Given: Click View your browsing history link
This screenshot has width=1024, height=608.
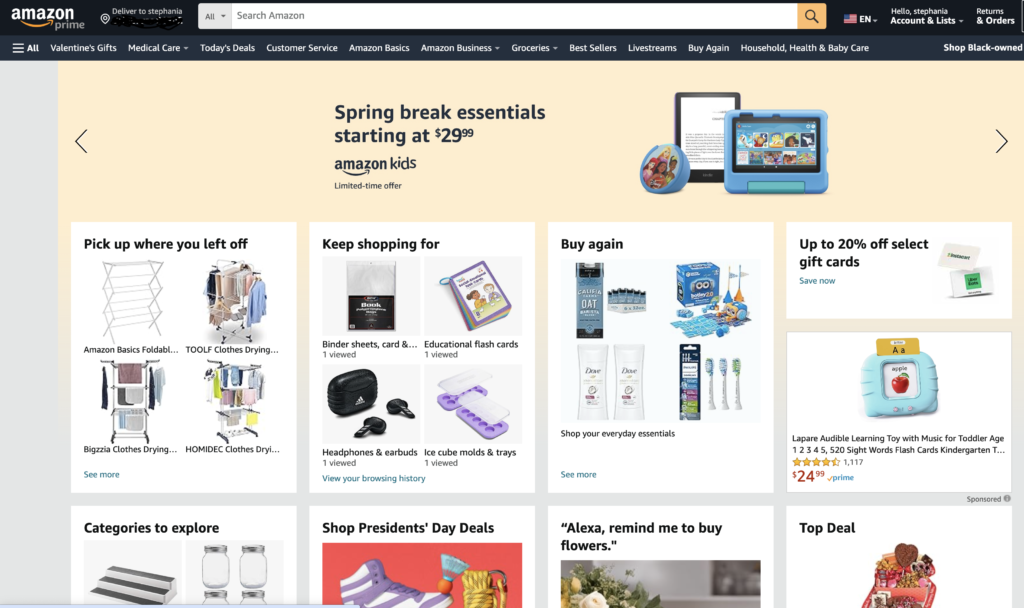Looking at the screenshot, I should pyautogui.click(x=374, y=478).
